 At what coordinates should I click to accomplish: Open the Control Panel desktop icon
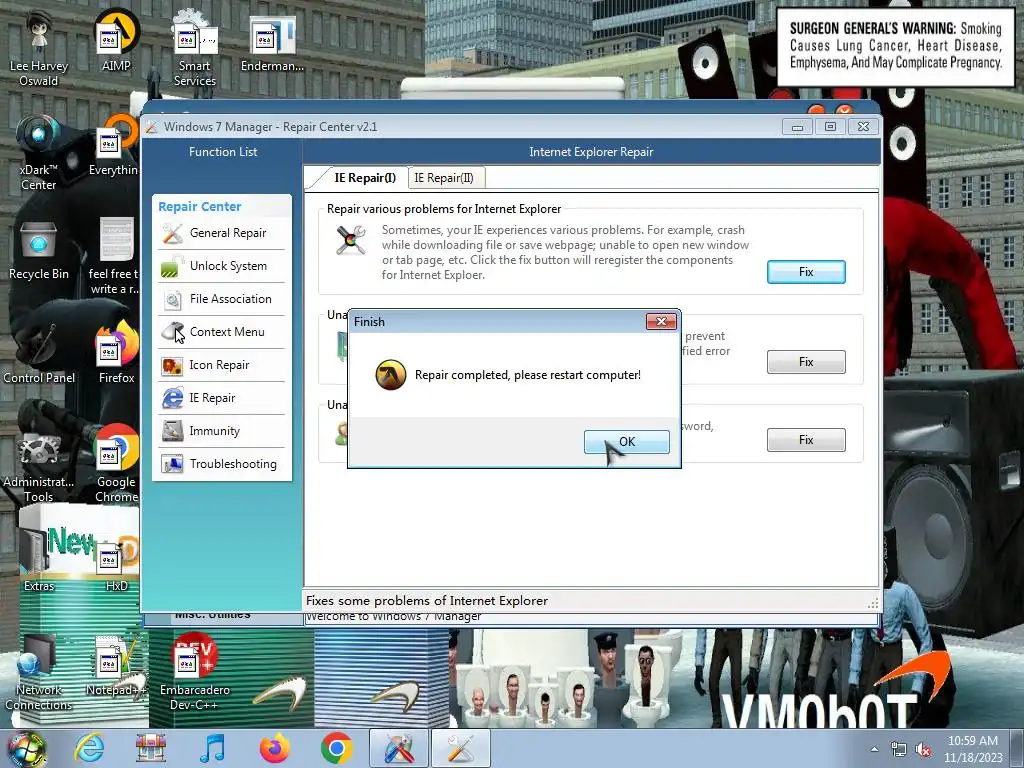[x=39, y=353]
